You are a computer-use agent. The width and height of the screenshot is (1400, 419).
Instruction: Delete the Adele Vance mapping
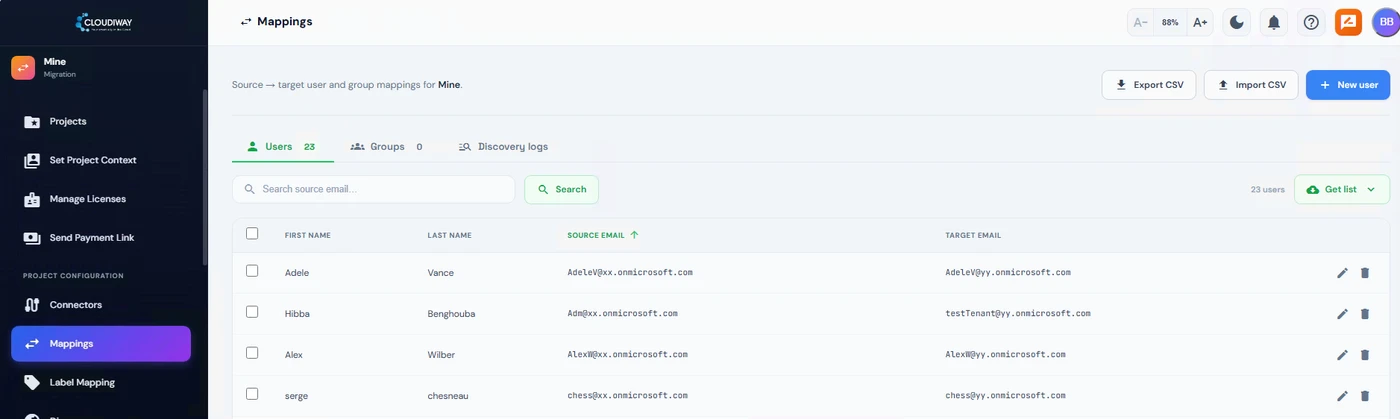1365,273
